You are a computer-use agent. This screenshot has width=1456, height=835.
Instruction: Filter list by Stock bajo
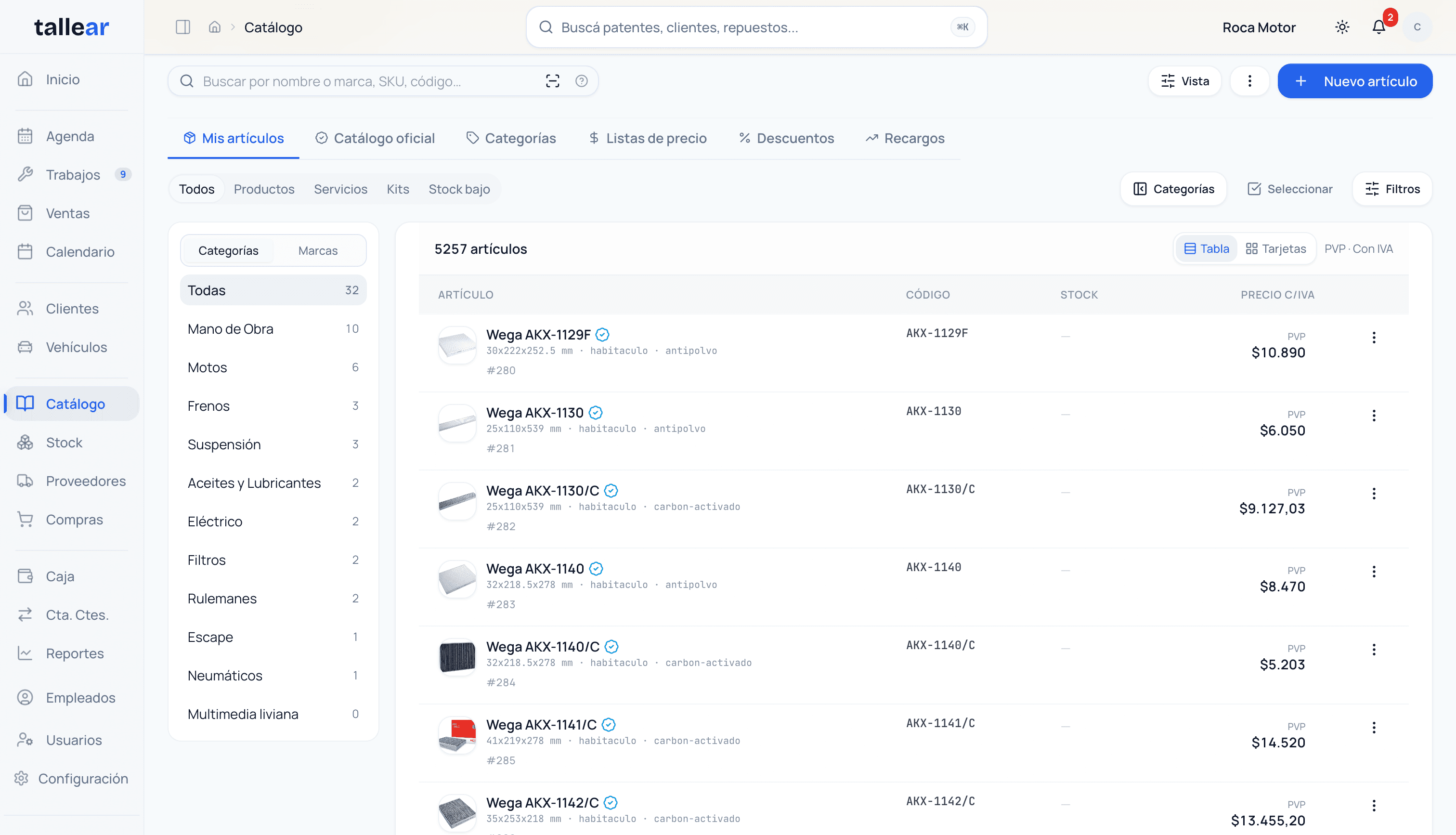click(459, 189)
